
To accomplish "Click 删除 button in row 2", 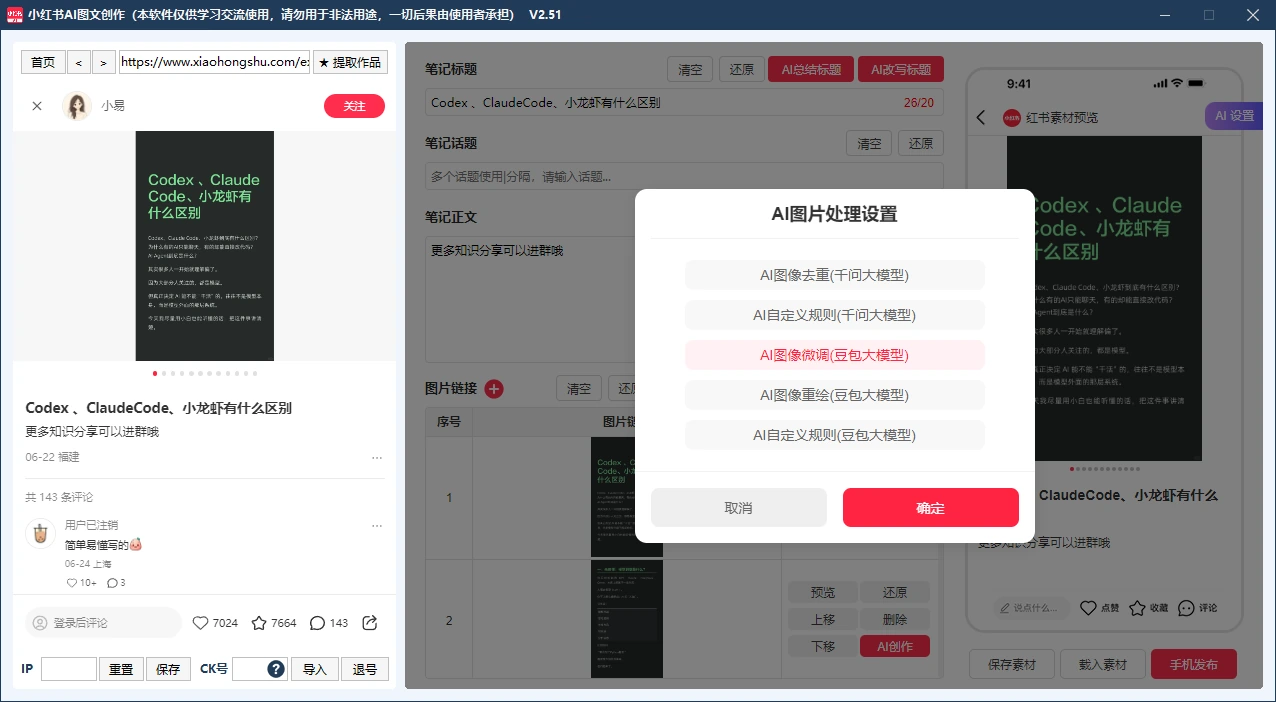I will 895,619.
